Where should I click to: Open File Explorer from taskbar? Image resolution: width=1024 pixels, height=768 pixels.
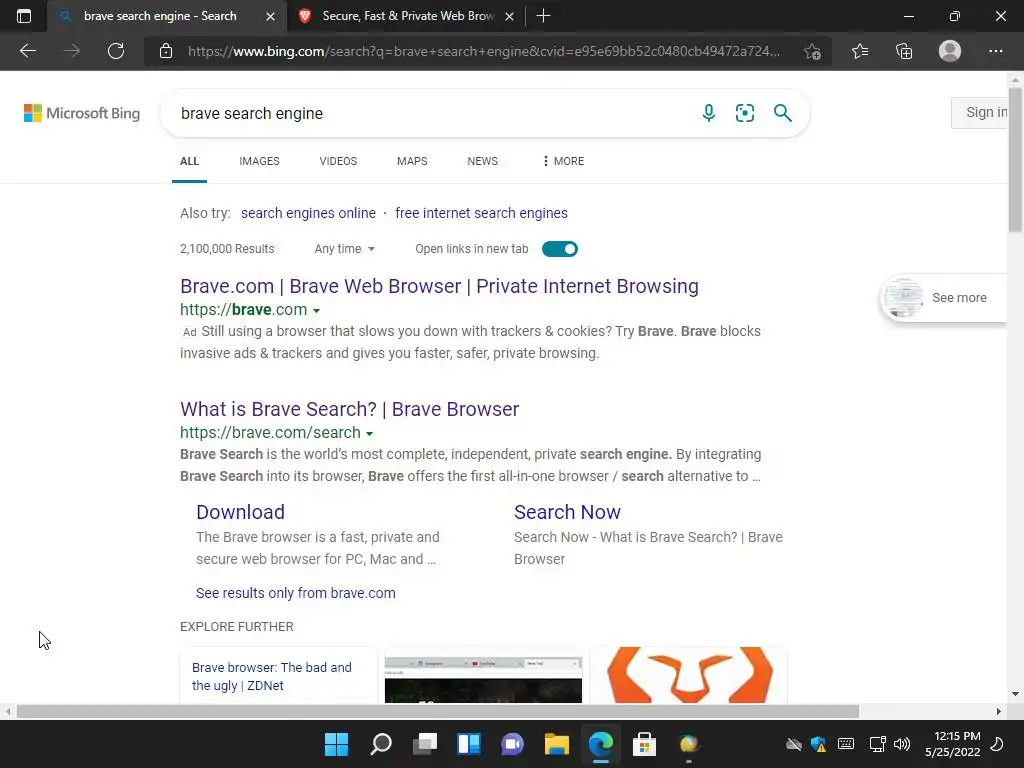click(x=556, y=744)
